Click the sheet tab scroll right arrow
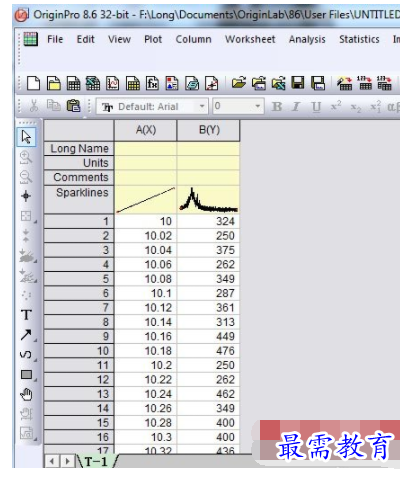400x478 pixels. click(68, 462)
